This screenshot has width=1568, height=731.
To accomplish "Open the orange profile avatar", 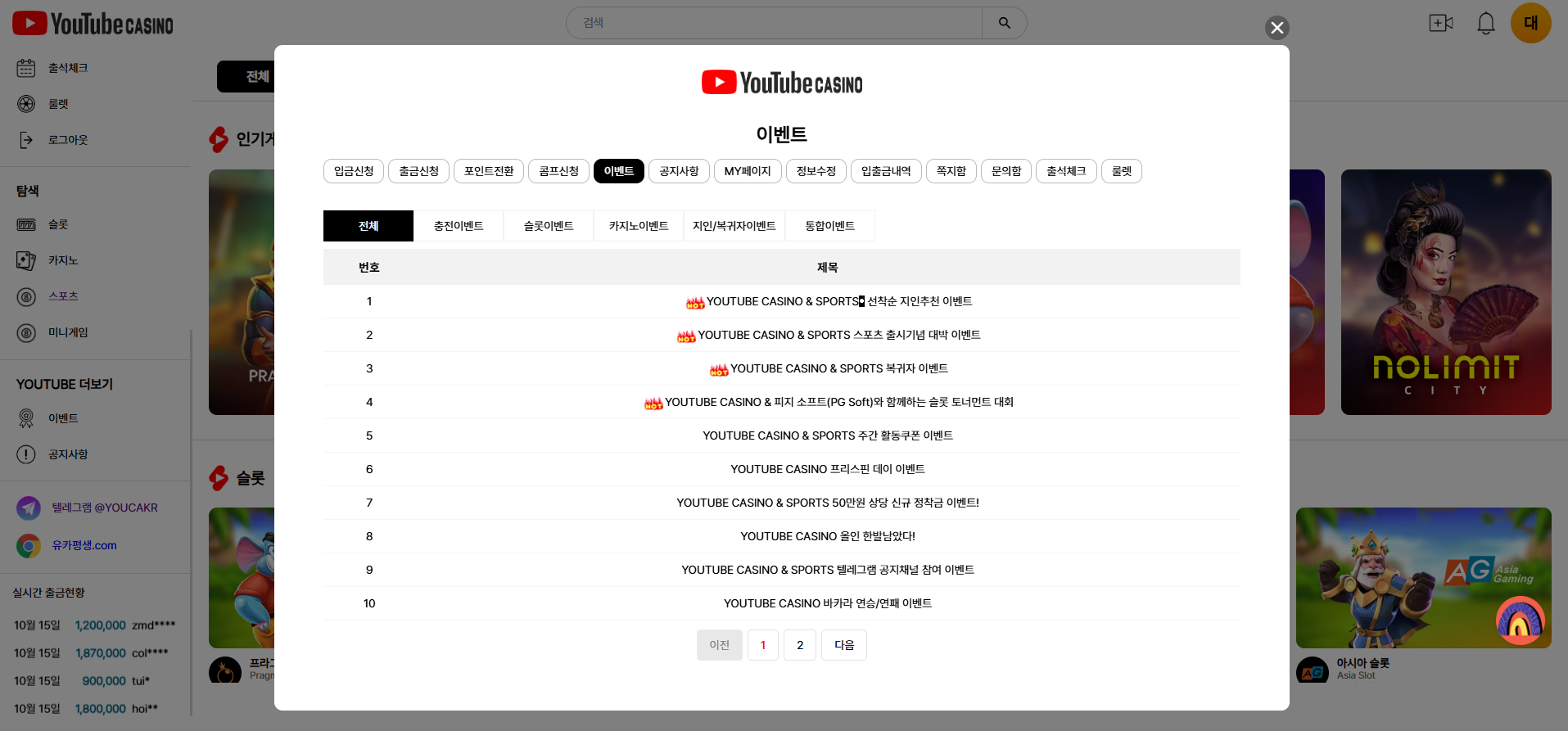I will point(1530,23).
